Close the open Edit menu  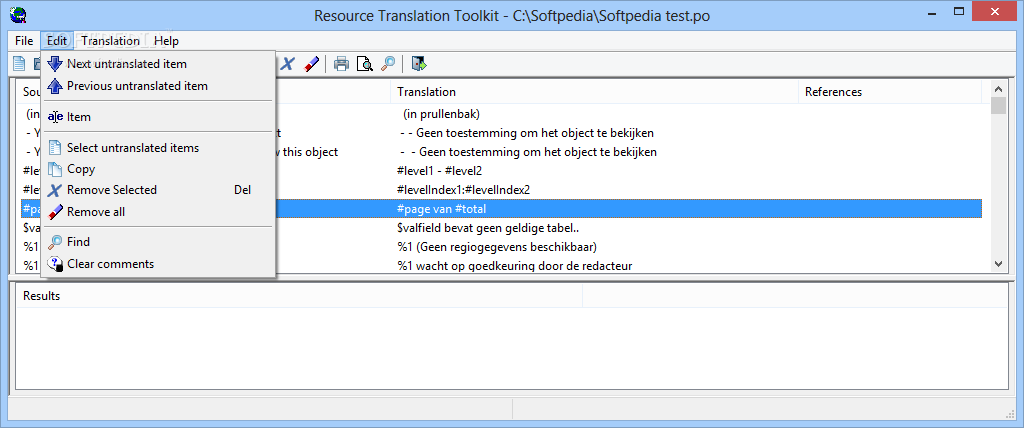57,41
